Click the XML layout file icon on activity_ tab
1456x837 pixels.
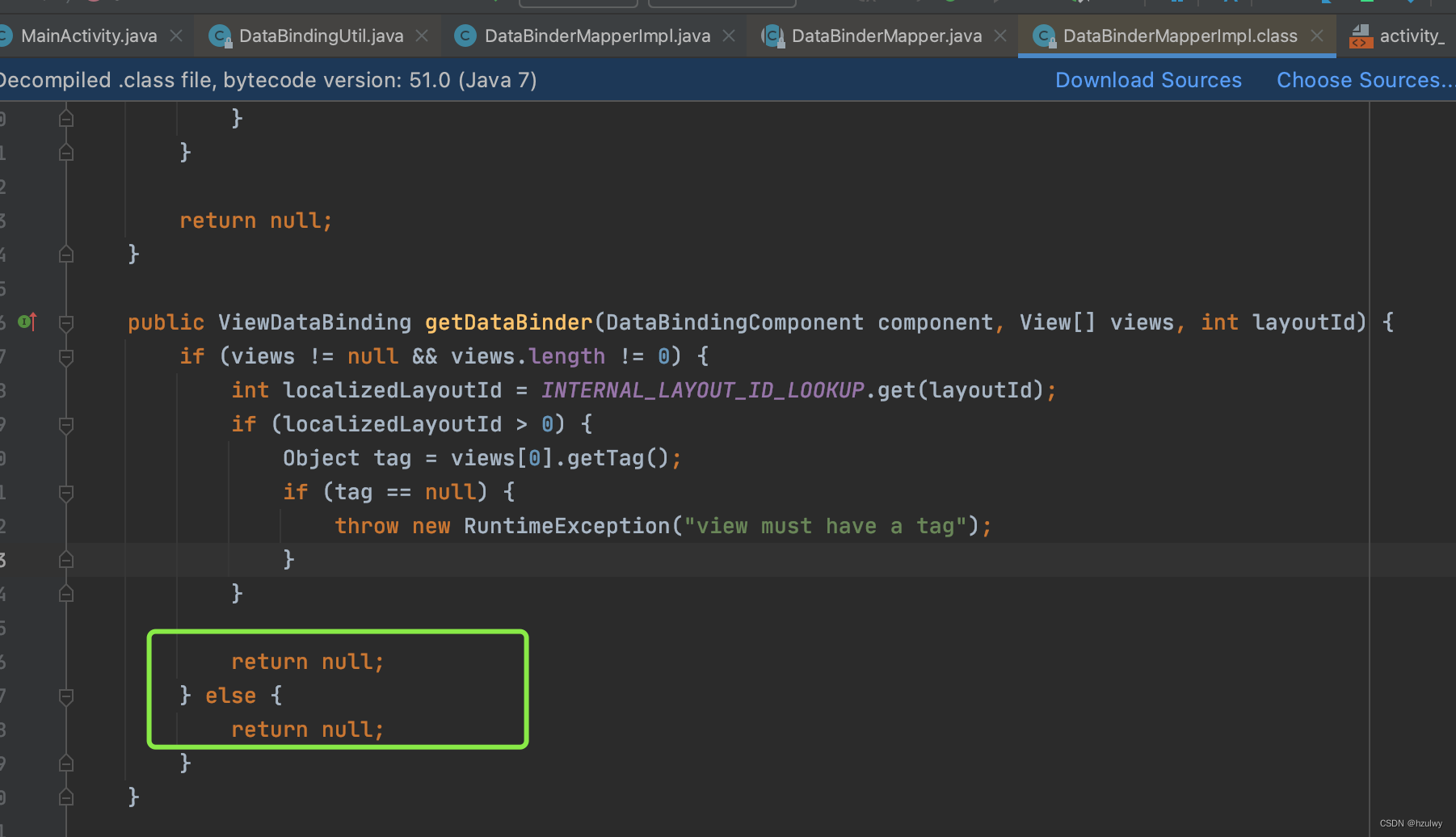point(1361,36)
